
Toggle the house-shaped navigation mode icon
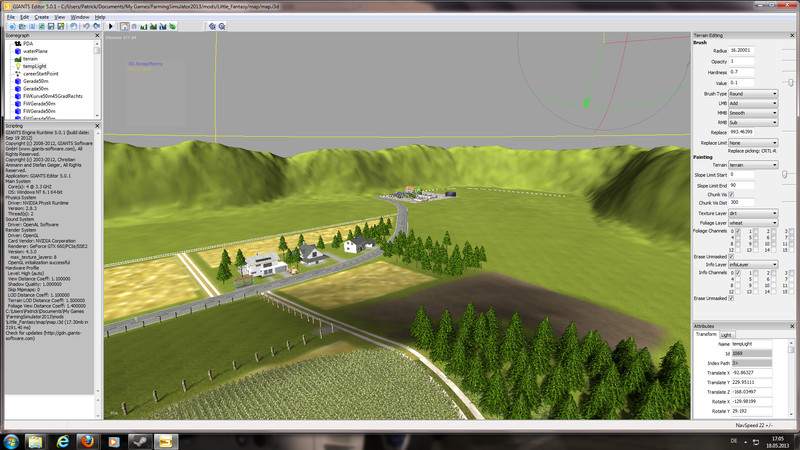click(124, 26)
